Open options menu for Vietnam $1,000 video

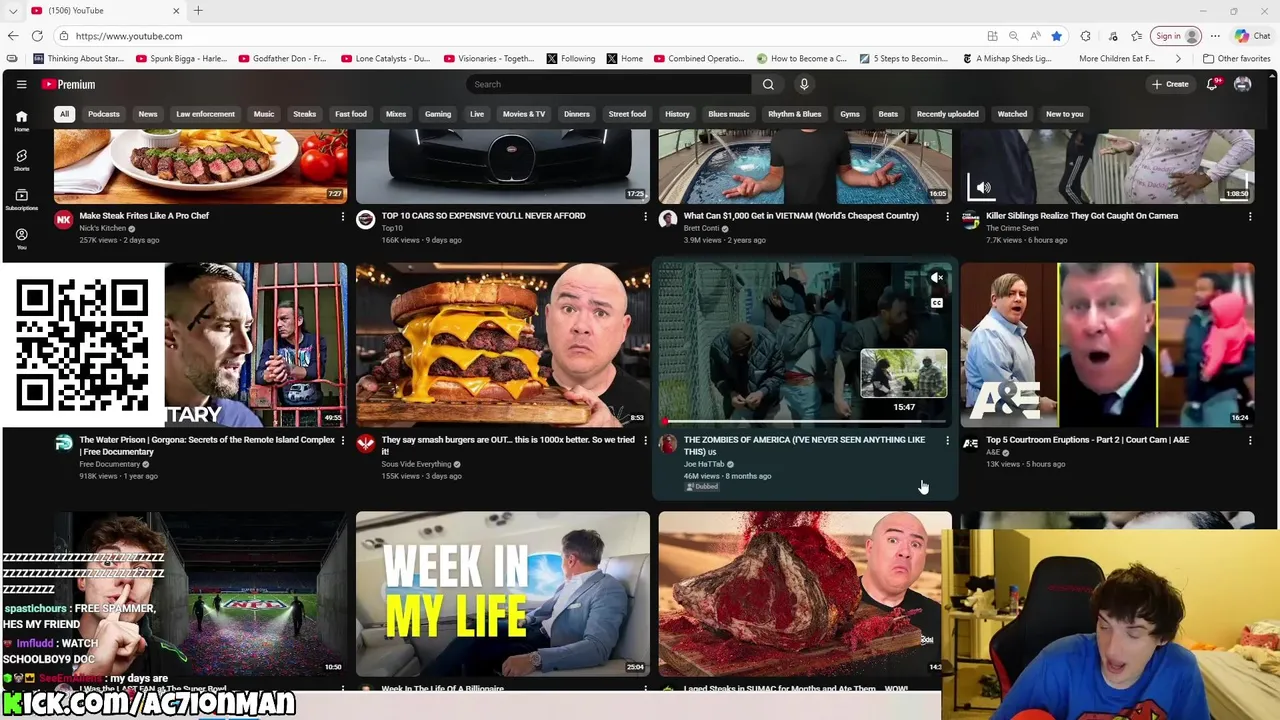coord(947,216)
